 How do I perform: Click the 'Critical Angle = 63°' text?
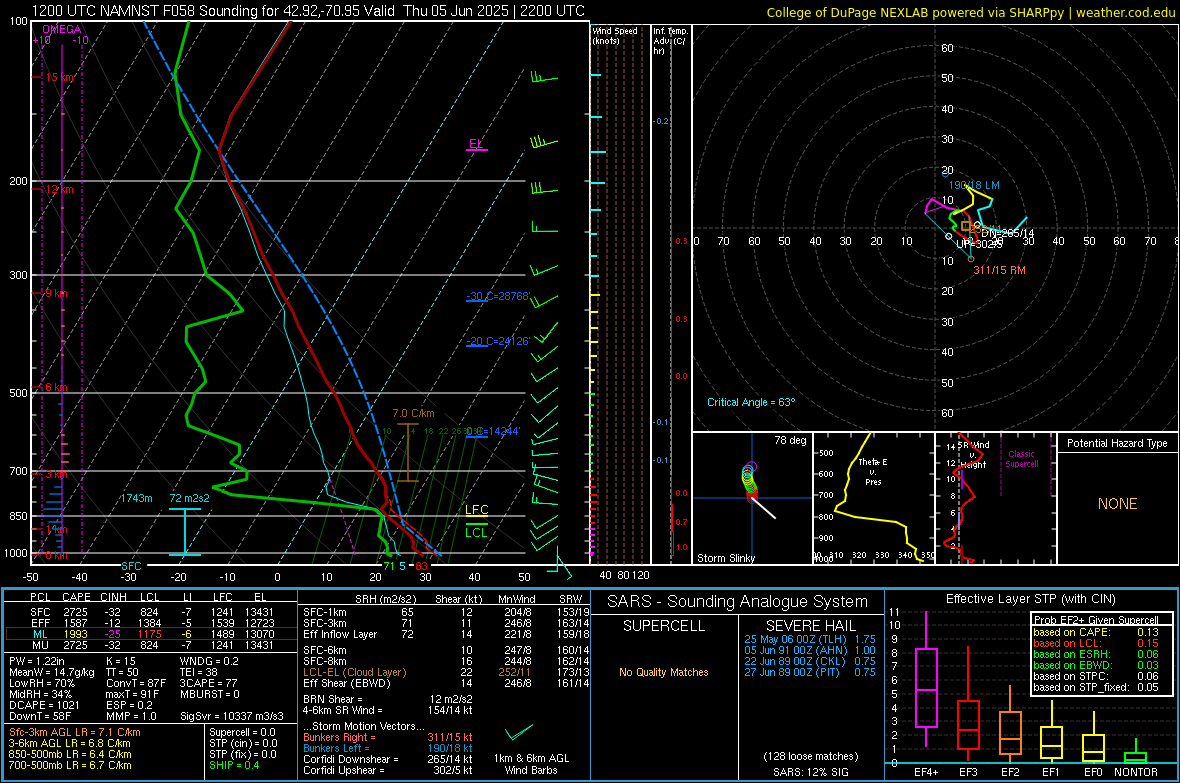pyautogui.click(x=751, y=402)
